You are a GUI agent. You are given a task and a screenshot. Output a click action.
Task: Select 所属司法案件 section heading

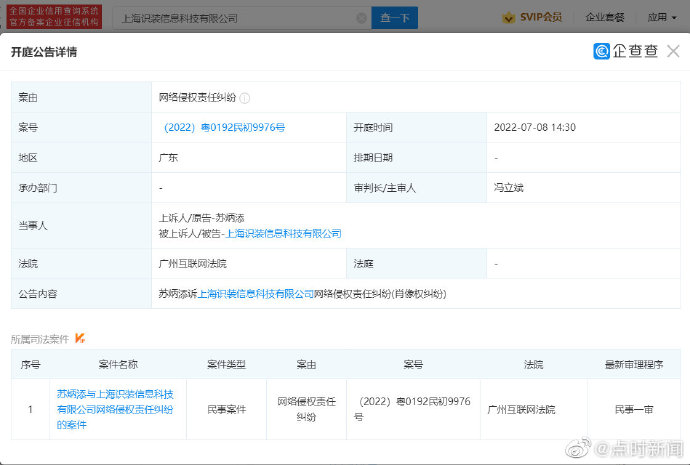[x=40, y=339]
